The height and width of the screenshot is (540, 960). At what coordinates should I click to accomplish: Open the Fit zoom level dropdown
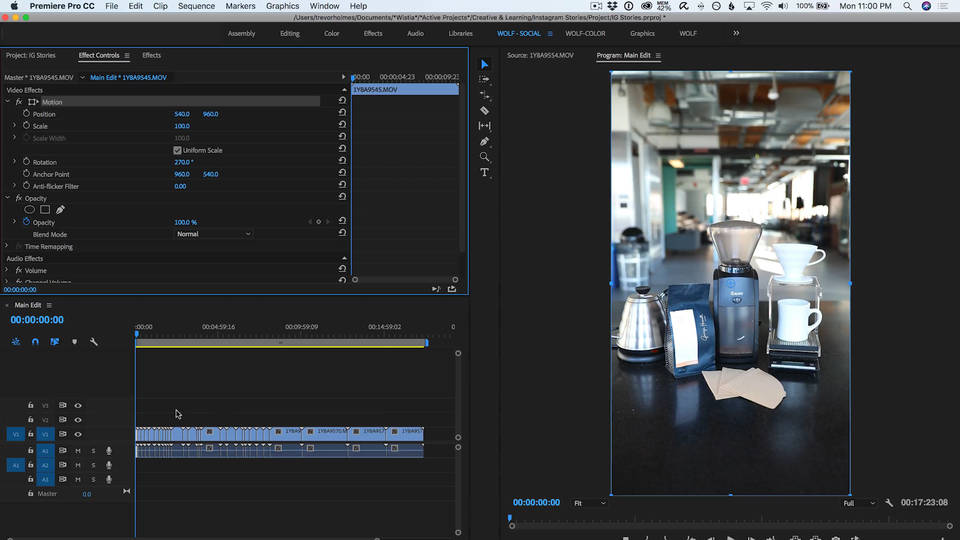pos(589,503)
